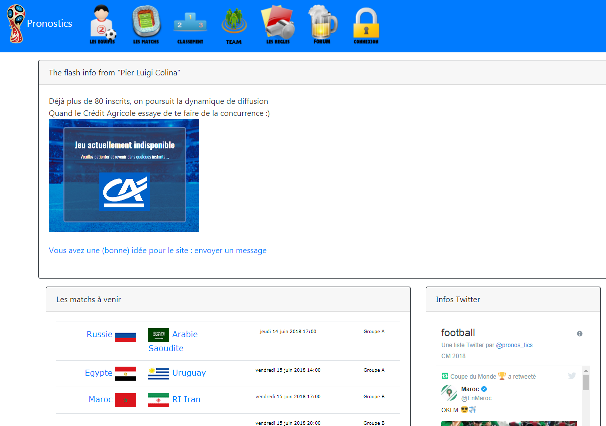This screenshot has height=426, width=606.
Task: Click the flash info 'Pier Luigi Colina' header
Action: click(x=322, y=73)
